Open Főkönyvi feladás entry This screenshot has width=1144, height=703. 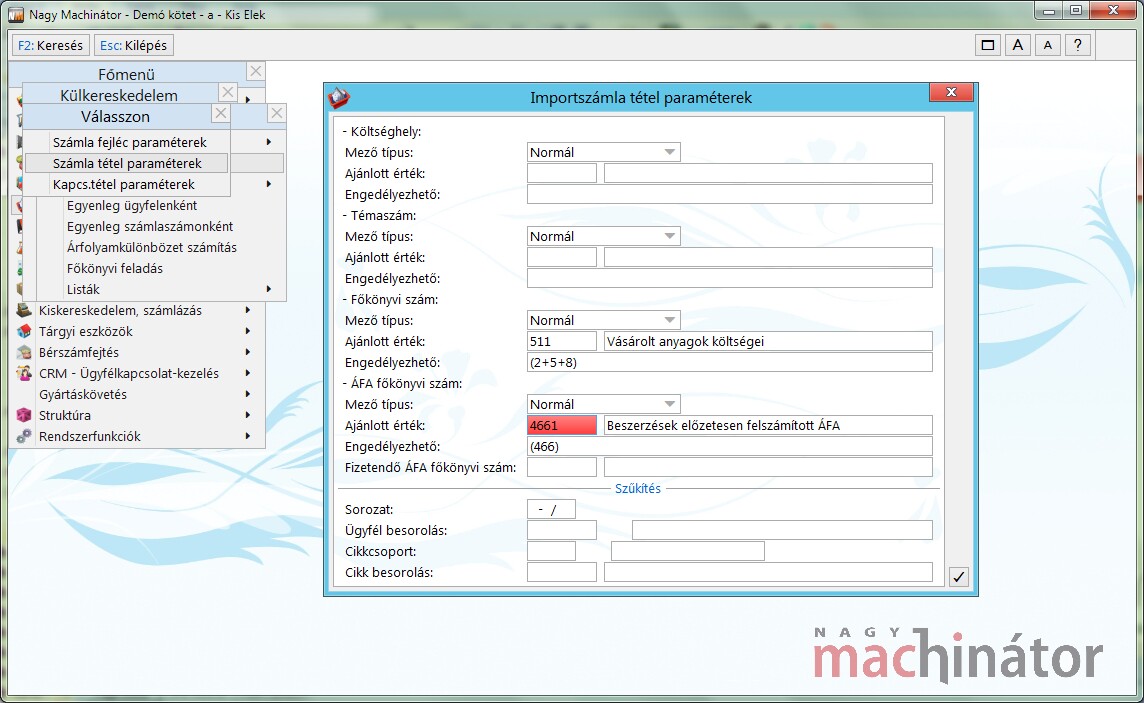(115, 269)
